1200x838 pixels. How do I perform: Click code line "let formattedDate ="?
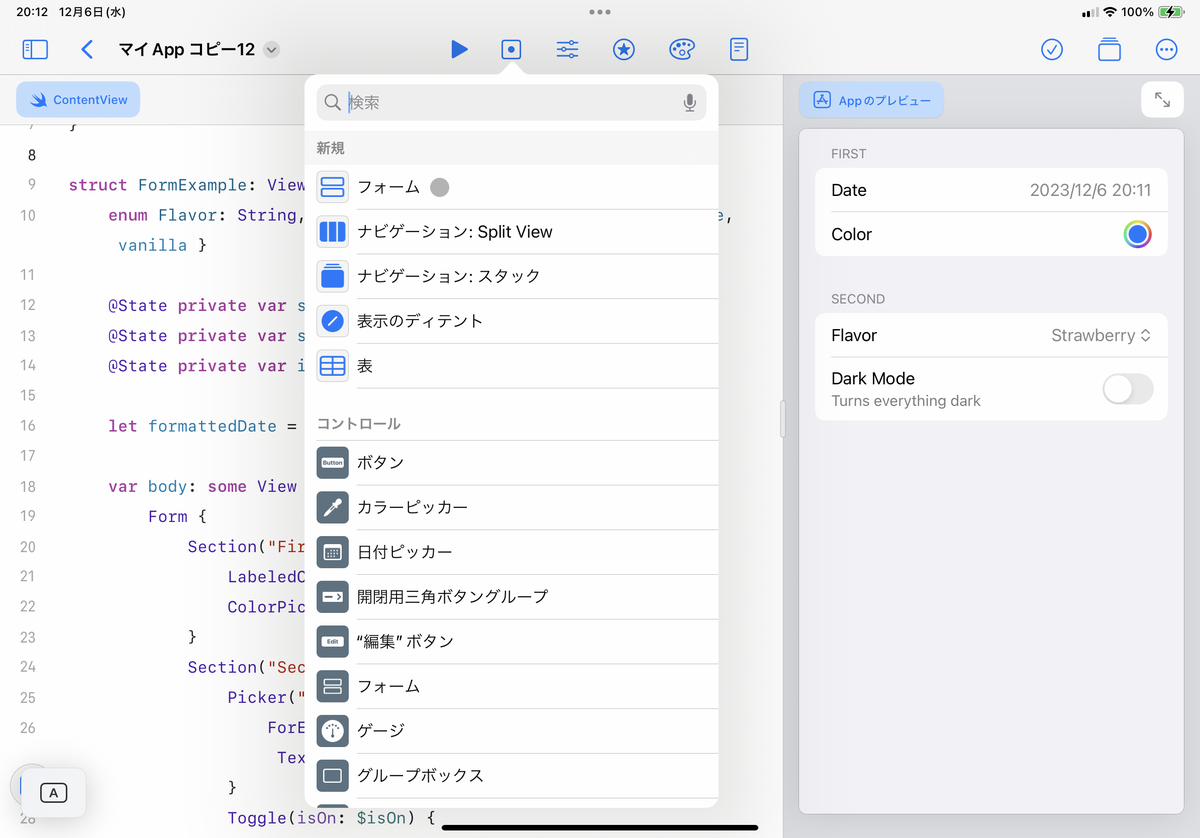coord(203,426)
